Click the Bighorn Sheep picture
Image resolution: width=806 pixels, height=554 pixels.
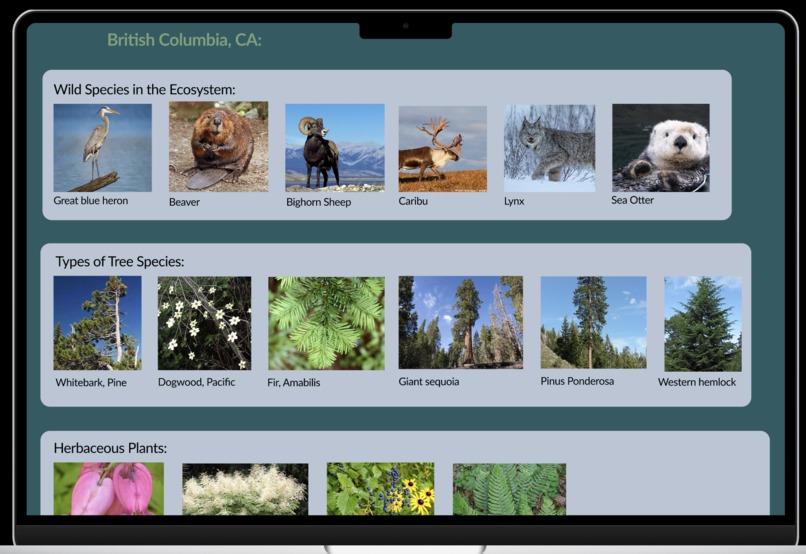335,147
